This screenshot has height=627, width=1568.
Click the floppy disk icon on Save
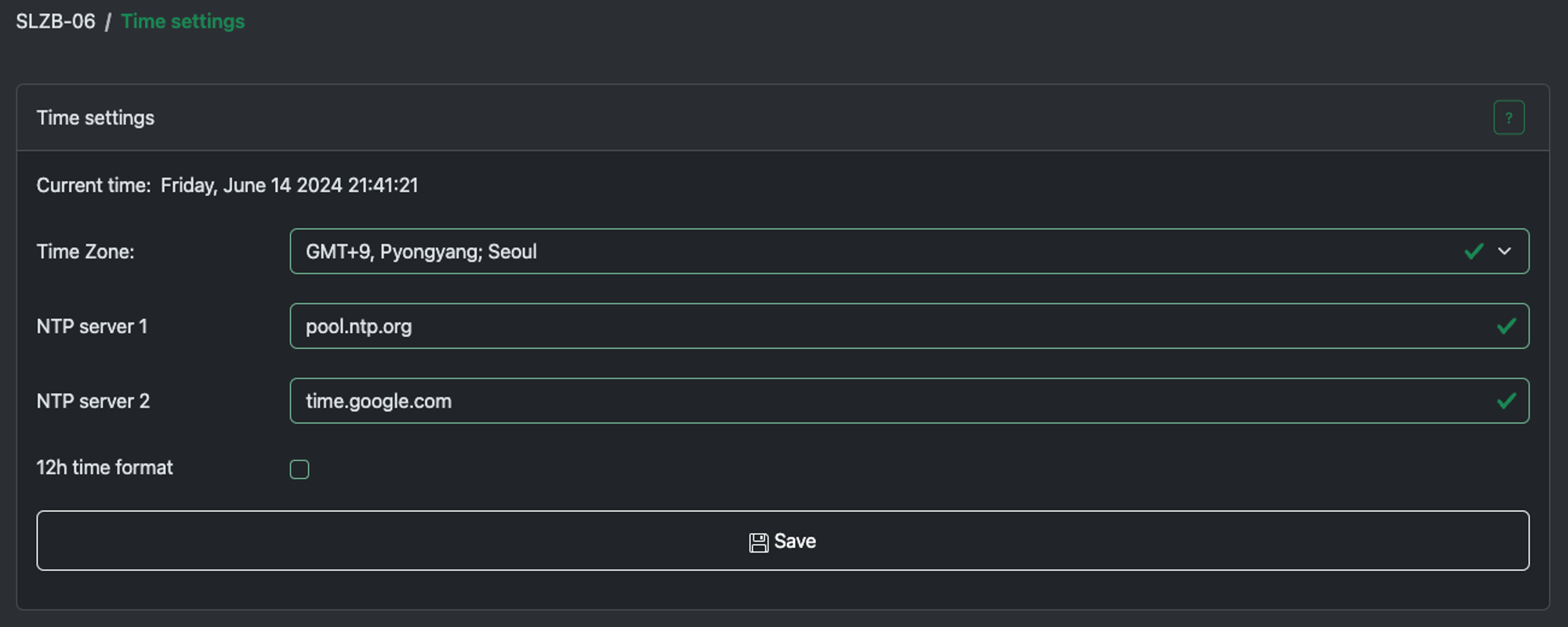coord(758,542)
